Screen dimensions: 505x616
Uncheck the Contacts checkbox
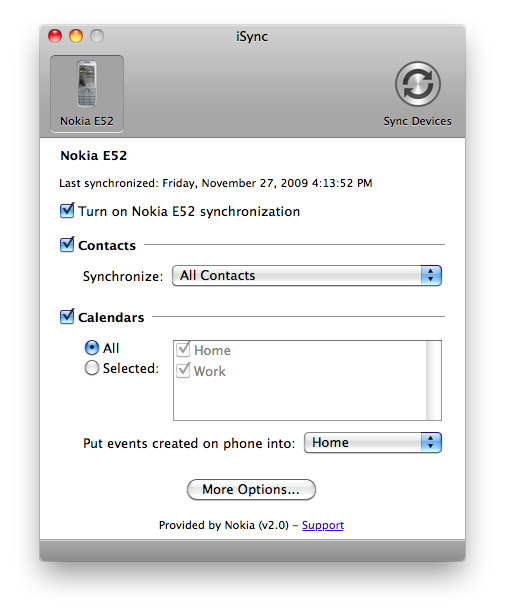pos(67,245)
